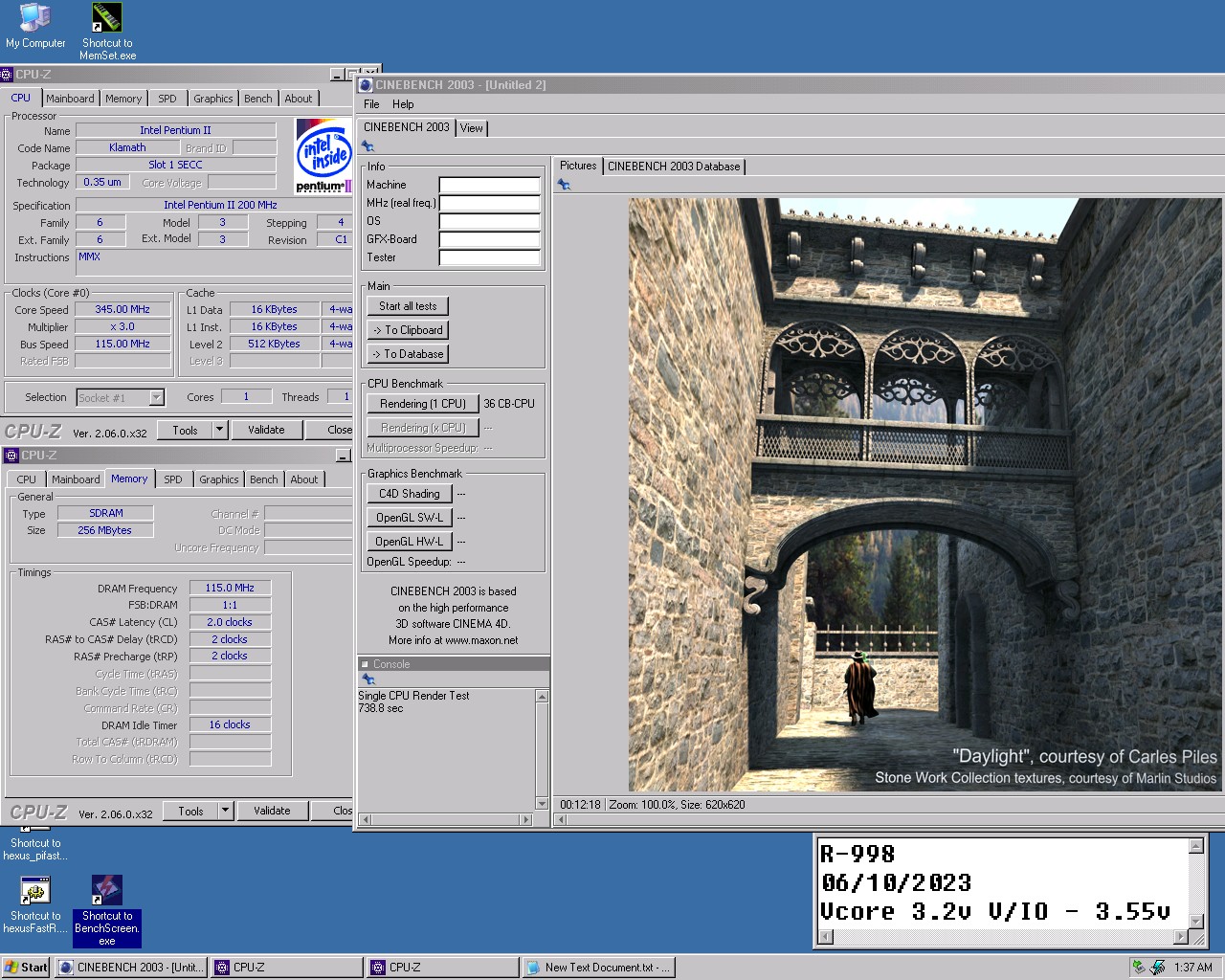Click the 345.00 MHz Core Speed value
This screenshot has height=980, width=1225.
click(x=122, y=310)
